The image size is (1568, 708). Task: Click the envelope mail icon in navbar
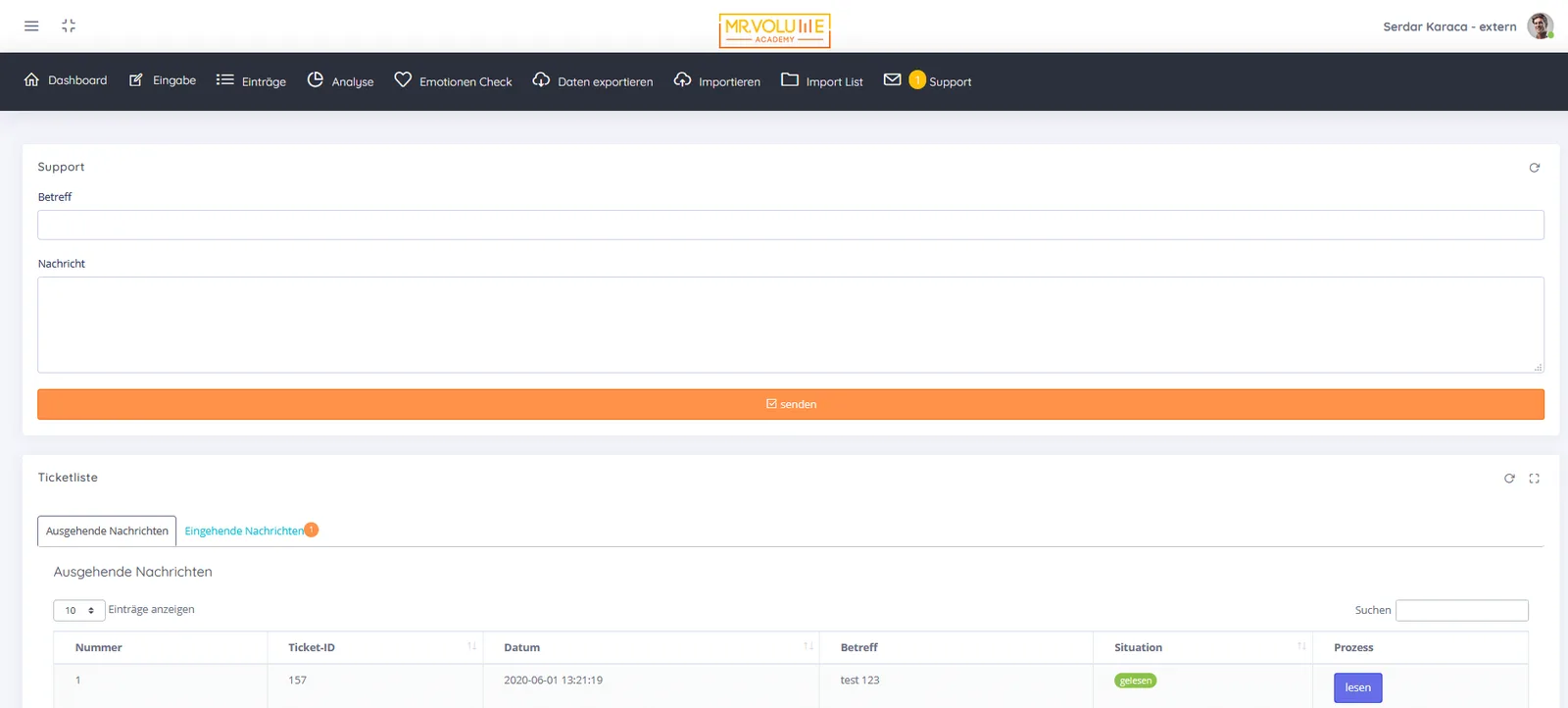pyautogui.click(x=892, y=79)
